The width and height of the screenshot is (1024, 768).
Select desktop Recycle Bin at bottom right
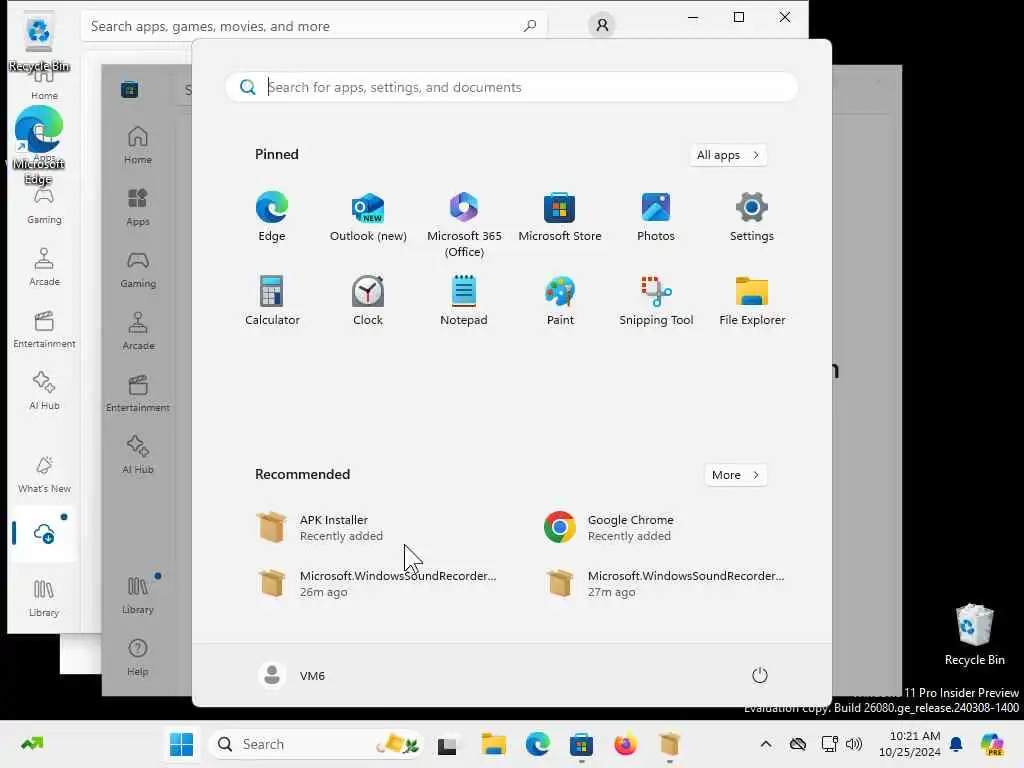coord(974,635)
